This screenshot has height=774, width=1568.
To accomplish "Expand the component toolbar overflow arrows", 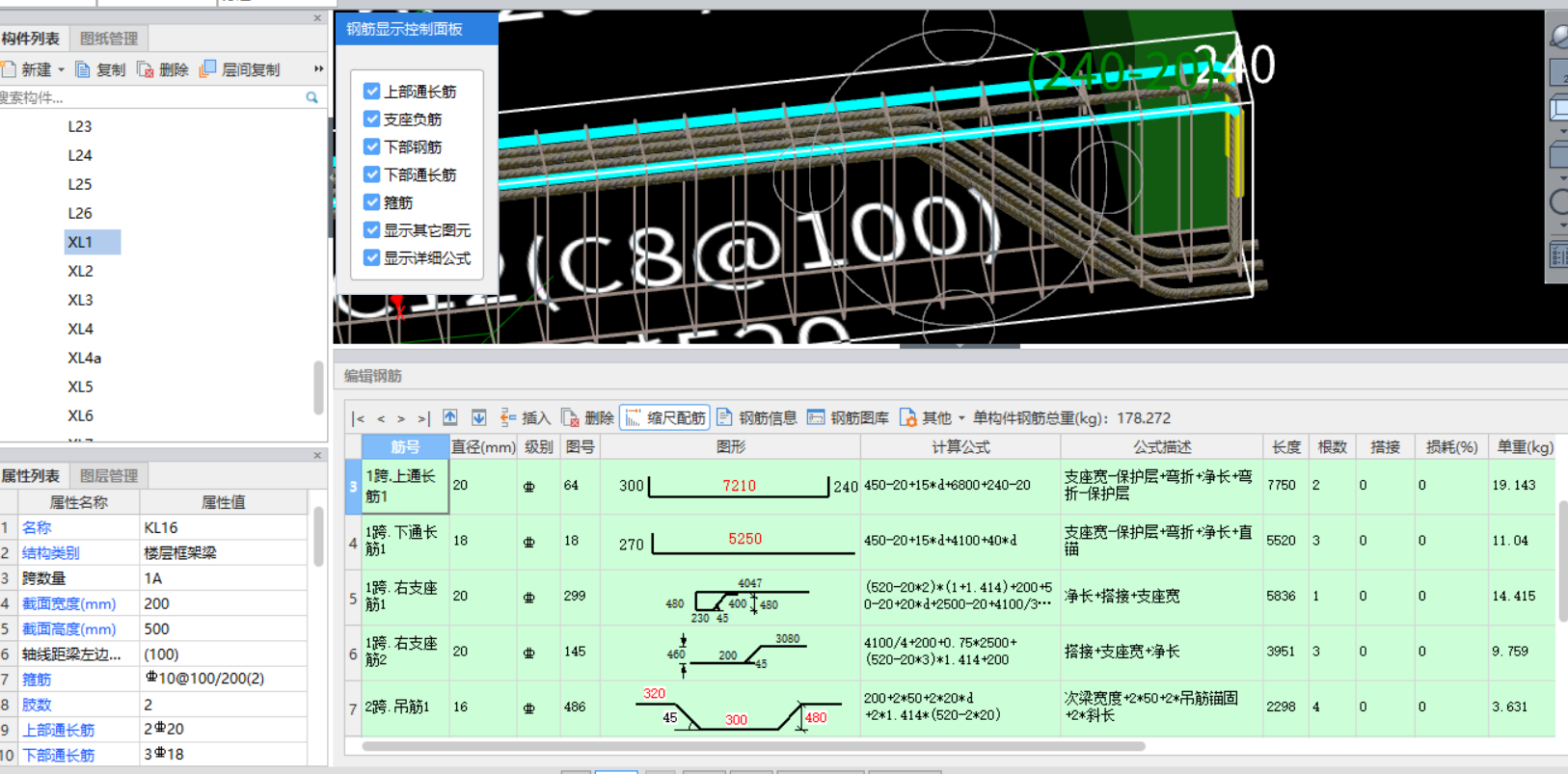I will click(318, 69).
